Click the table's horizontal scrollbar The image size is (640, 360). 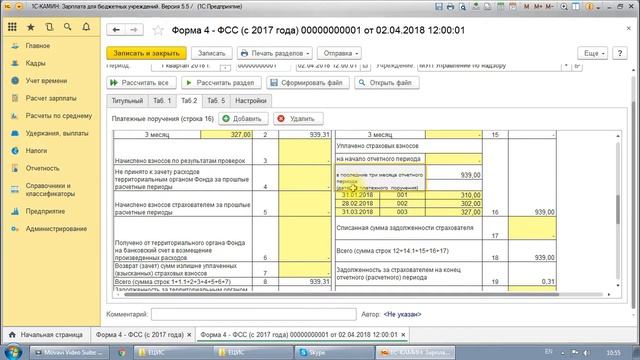pyautogui.click(x=341, y=294)
